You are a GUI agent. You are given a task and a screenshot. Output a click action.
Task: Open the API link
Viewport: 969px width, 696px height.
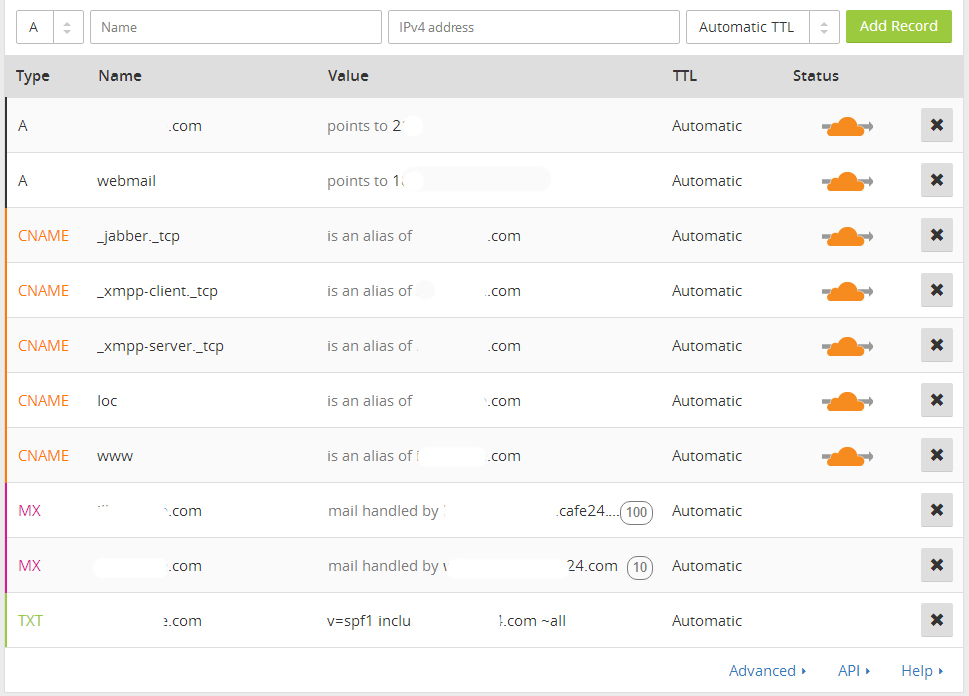[x=853, y=671]
